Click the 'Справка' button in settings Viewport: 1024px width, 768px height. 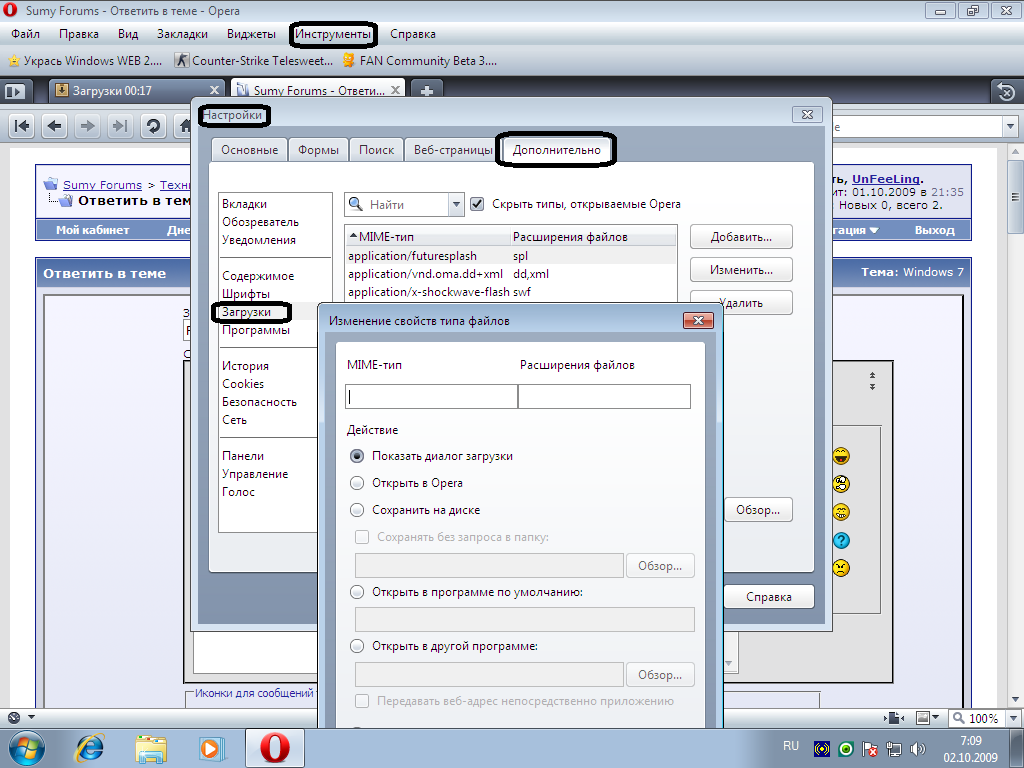768,597
